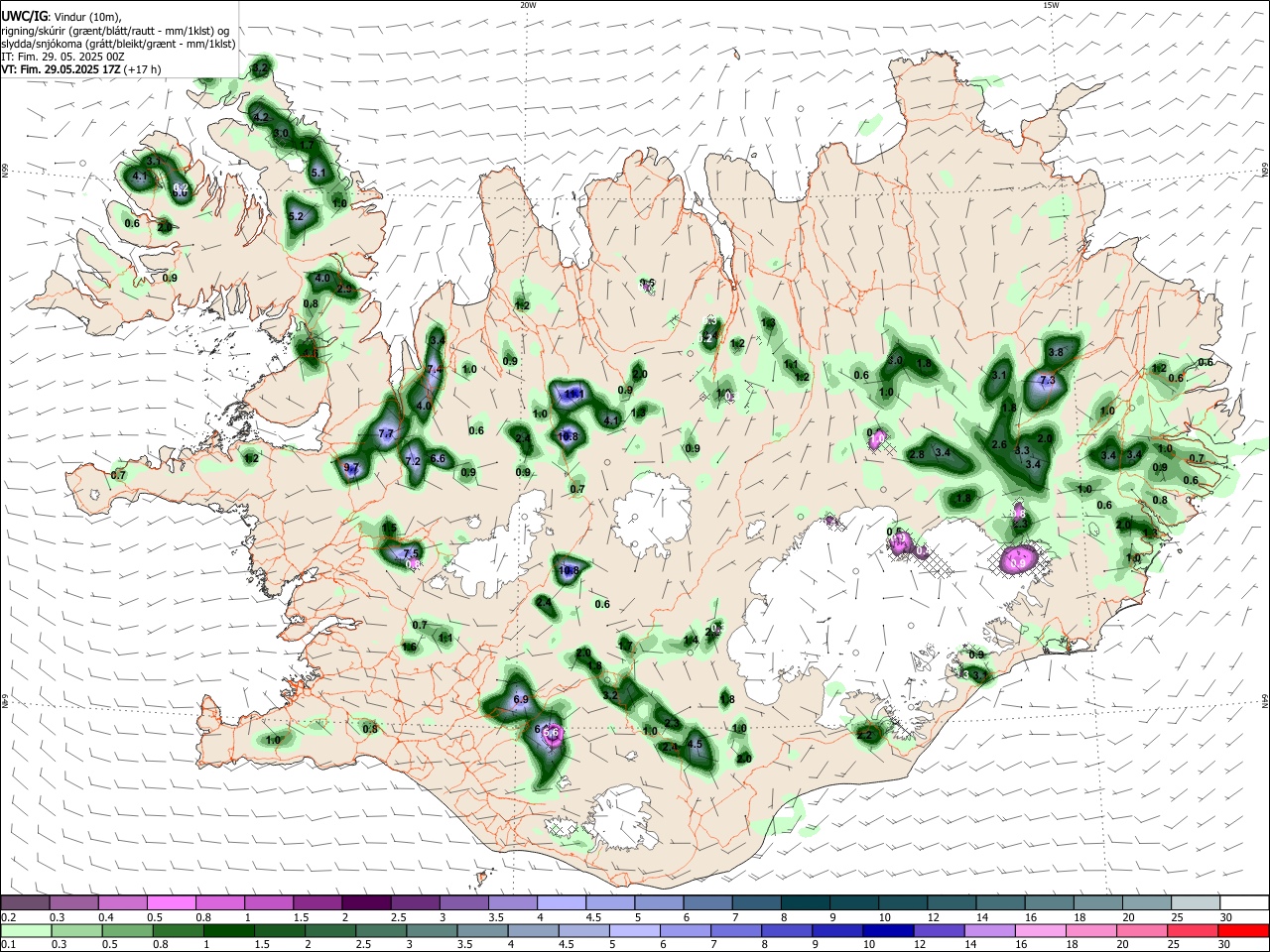This screenshot has height=952, width=1270.
Task: Select the IT: Fim. 29. 05. 2025 00Z line
Action: [x=63, y=57]
